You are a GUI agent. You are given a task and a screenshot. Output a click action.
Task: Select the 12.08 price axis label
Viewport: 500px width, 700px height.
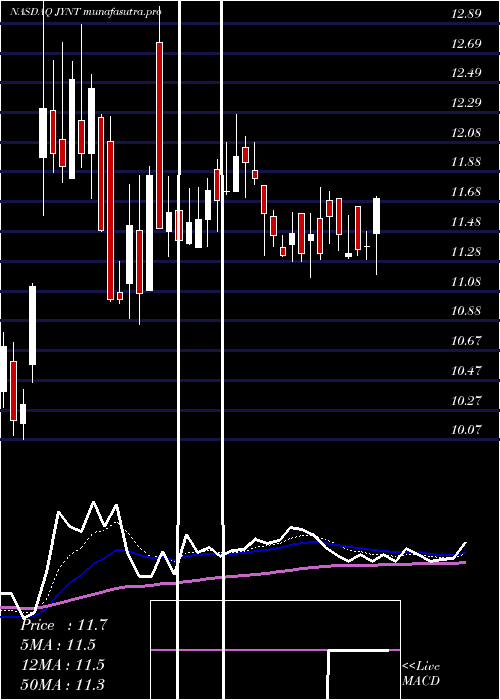466,133
